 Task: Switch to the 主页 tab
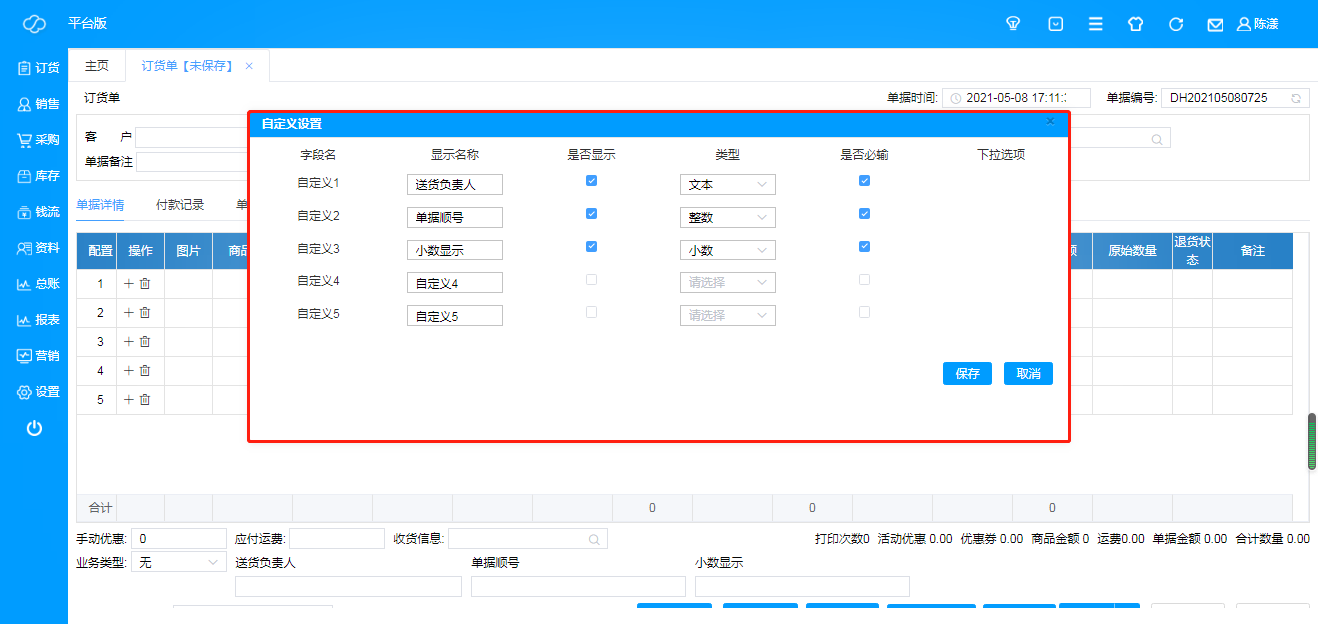coord(97,66)
